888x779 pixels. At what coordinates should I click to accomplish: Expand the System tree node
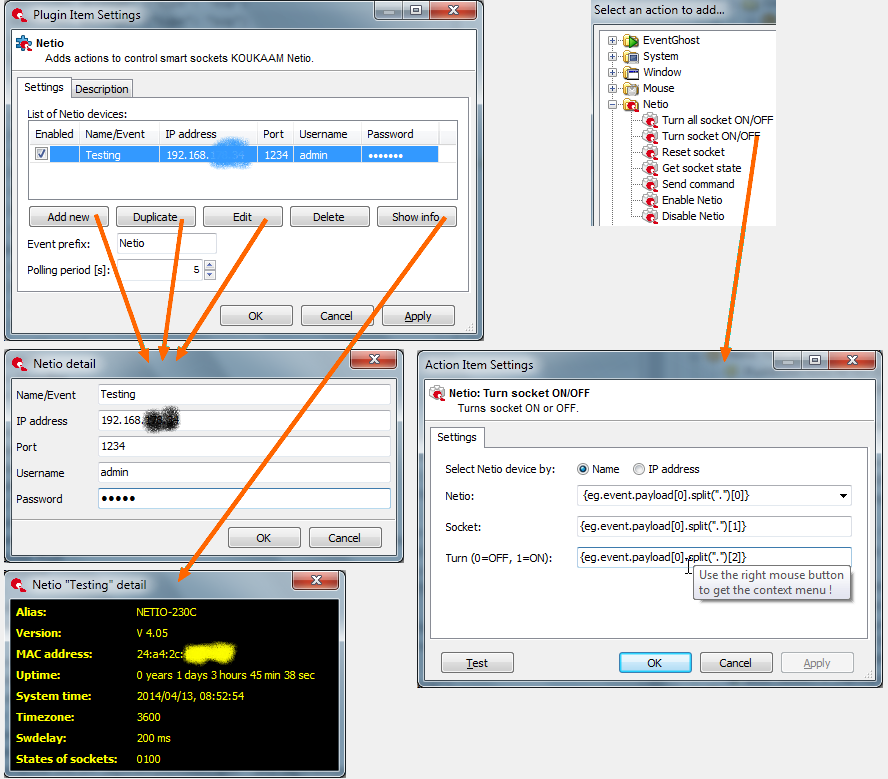(x=612, y=57)
